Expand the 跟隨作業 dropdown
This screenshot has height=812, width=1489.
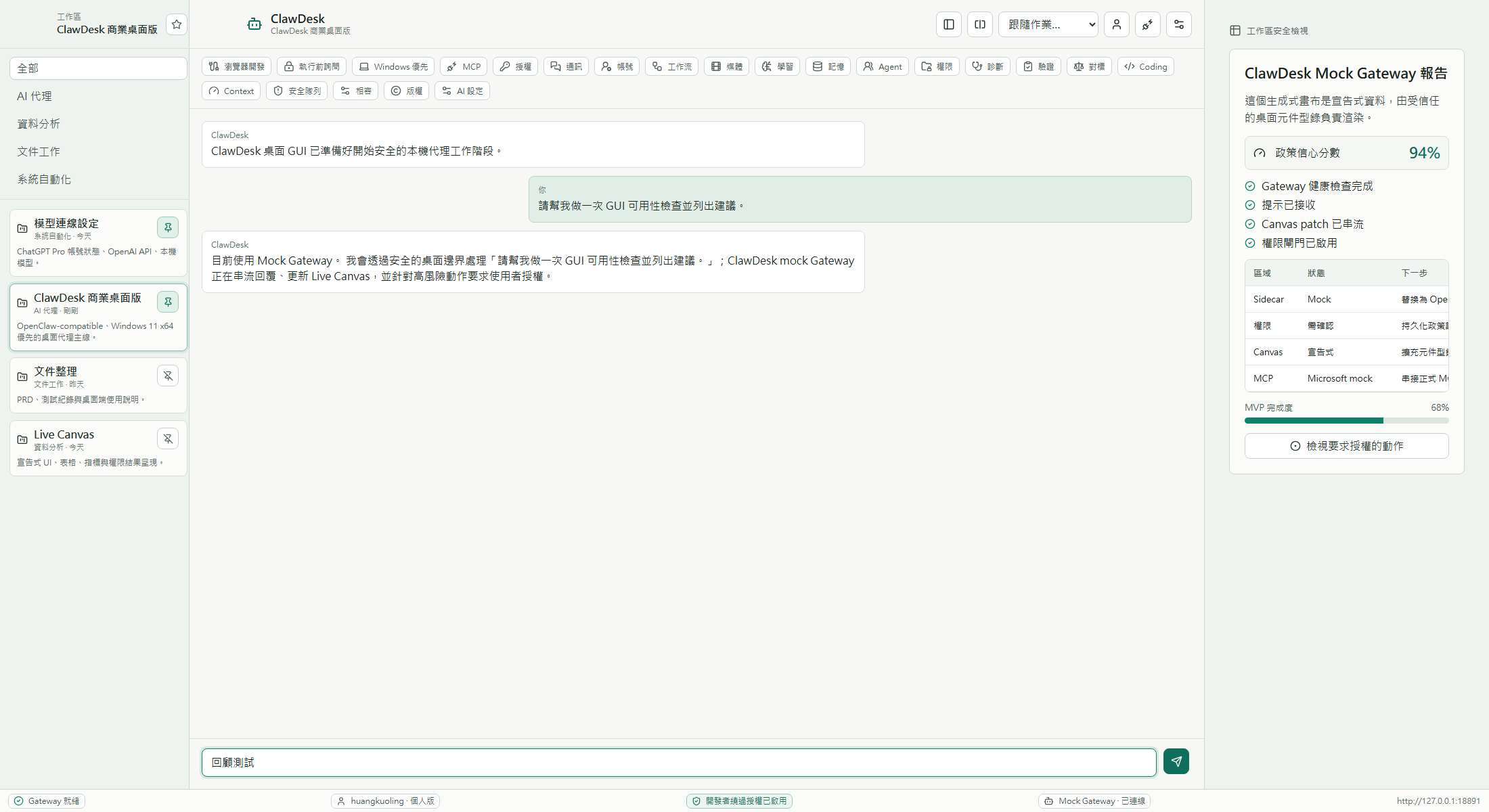tap(1048, 24)
